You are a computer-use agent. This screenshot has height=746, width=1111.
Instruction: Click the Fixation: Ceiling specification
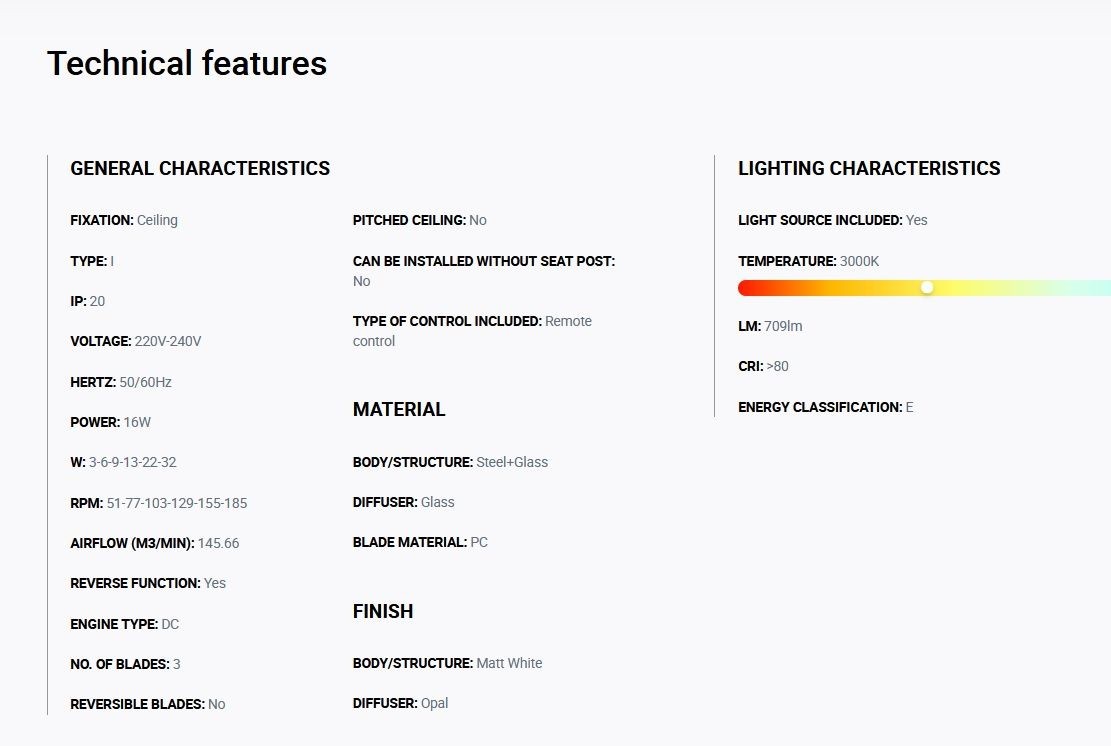point(124,220)
